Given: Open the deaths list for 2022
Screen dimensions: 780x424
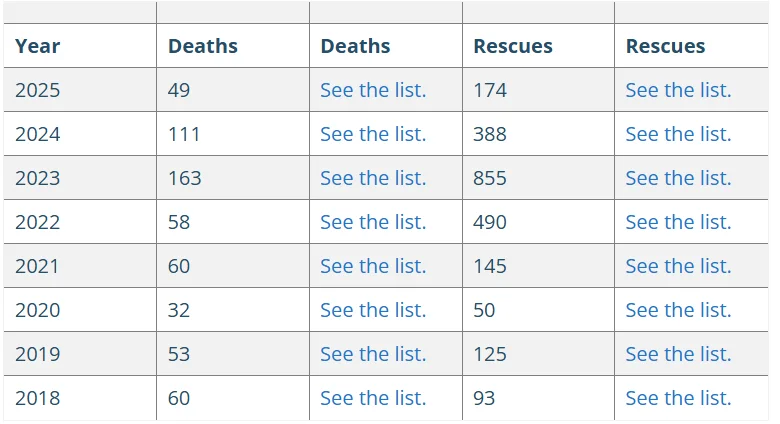Looking at the screenshot, I should 373,222.
